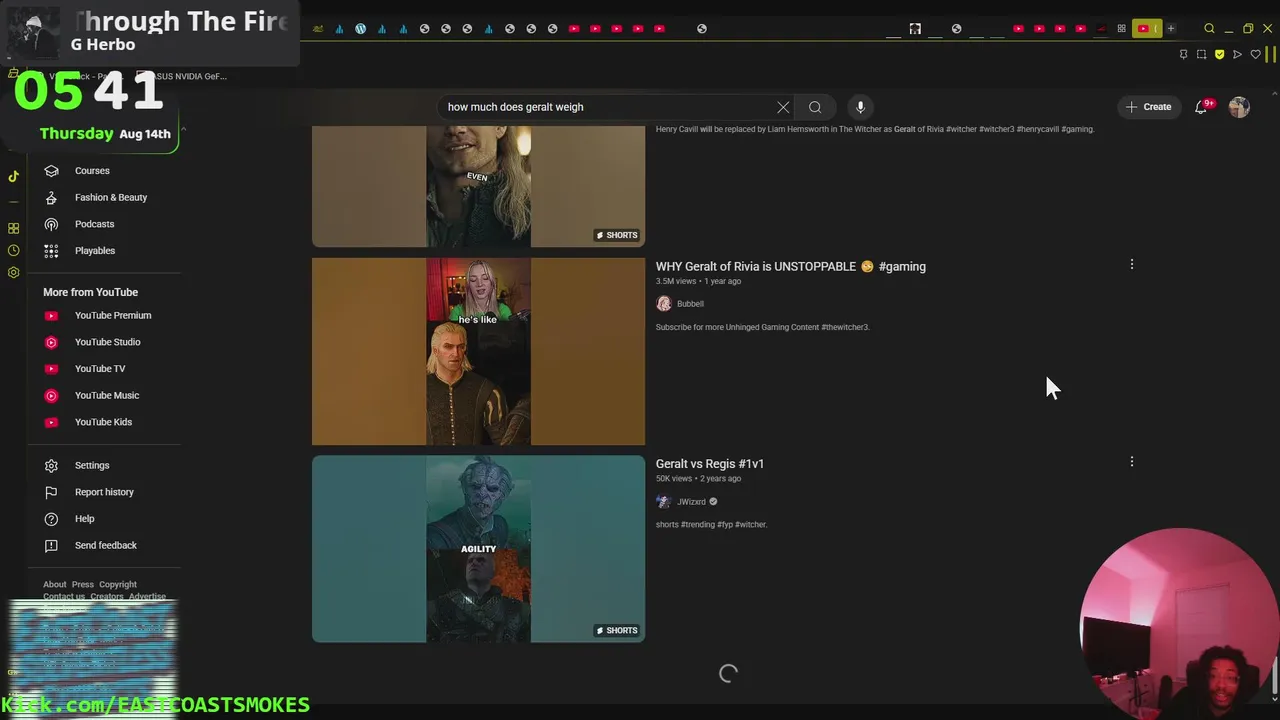The image size is (1280, 720).
Task: Open thumbnail of UNSTOPPABLE video
Action: pyautogui.click(x=478, y=351)
